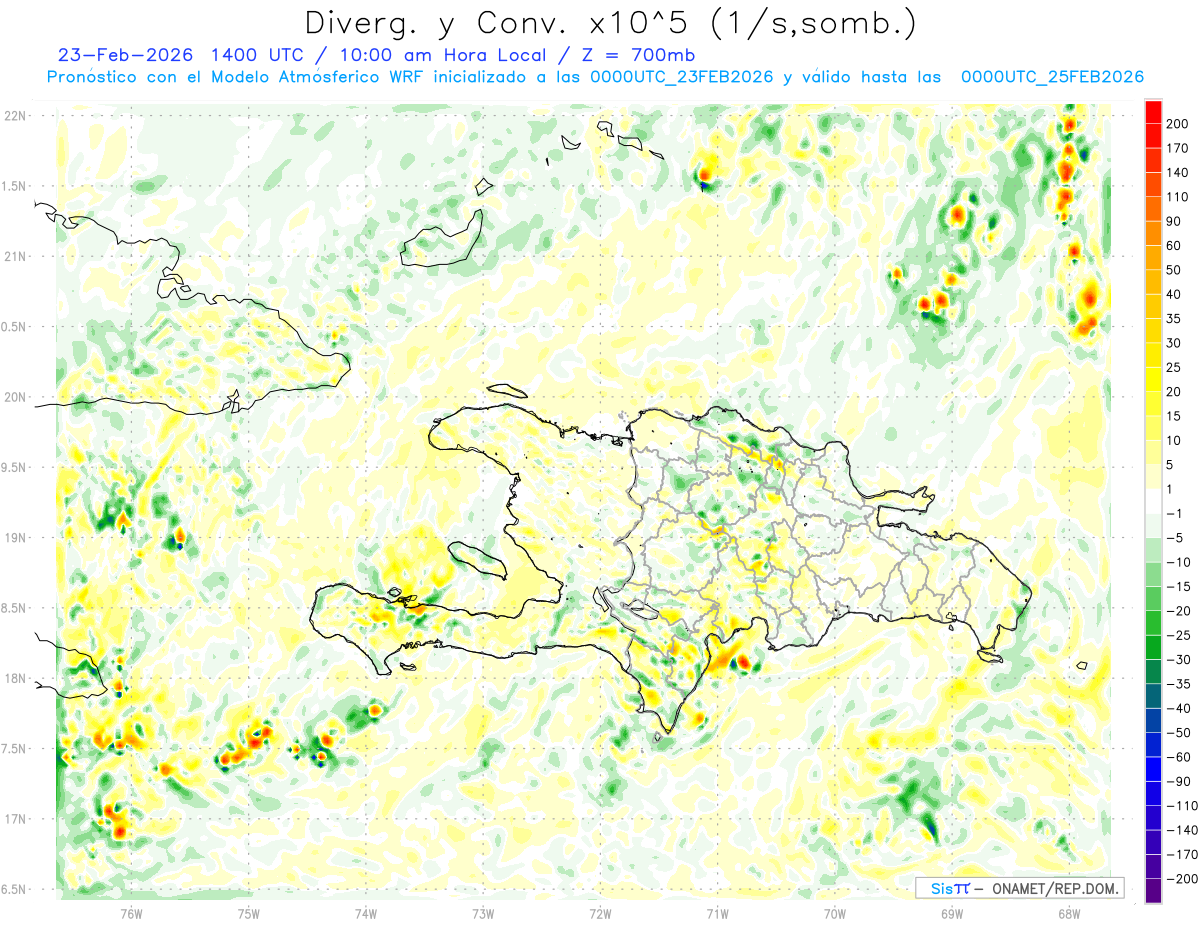1200x927 pixels.
Task: Click the white color band between 1 and -1
Action: (1153, 502)
